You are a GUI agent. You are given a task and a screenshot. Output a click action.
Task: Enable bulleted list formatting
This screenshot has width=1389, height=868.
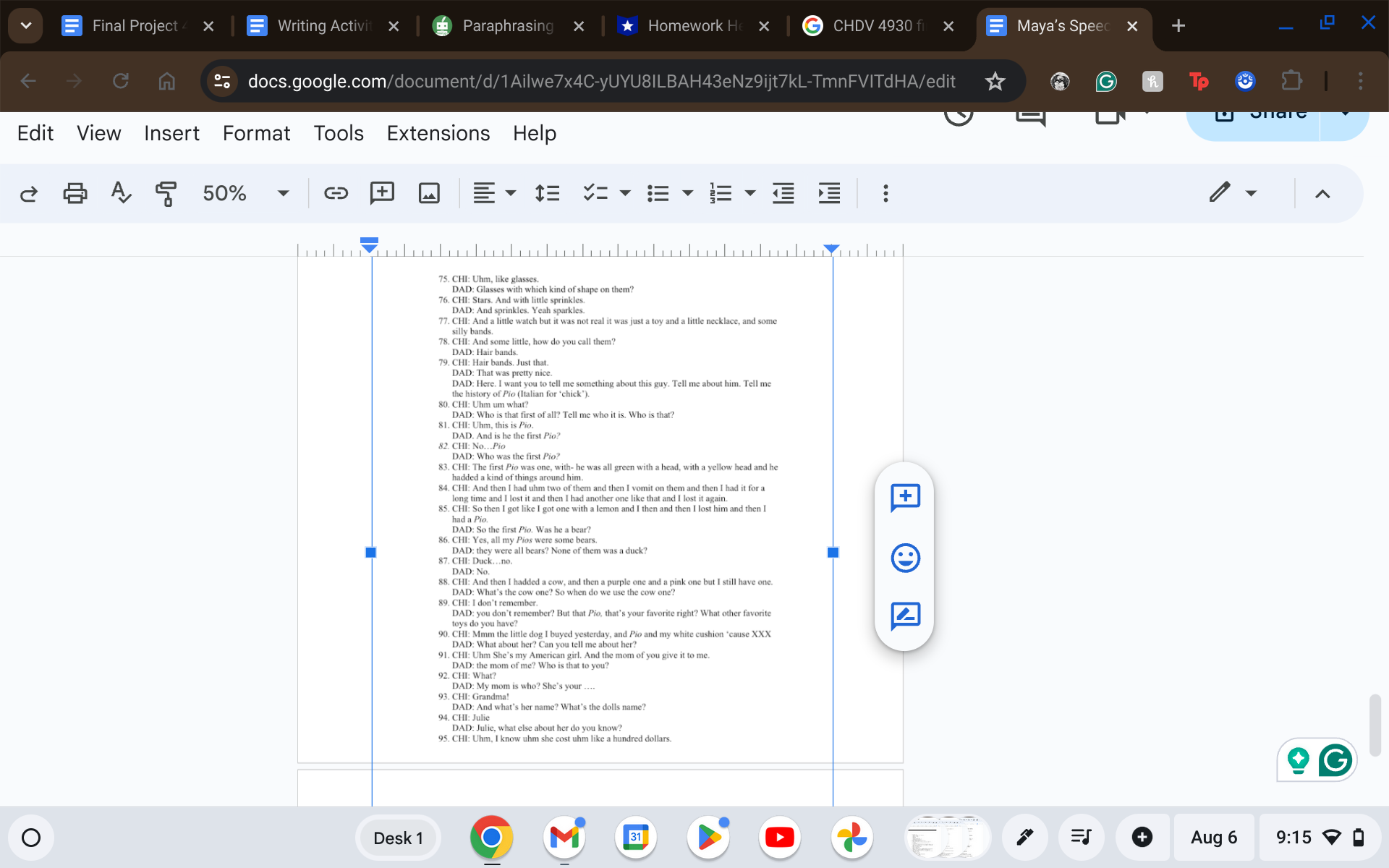(x=659, y=193)
